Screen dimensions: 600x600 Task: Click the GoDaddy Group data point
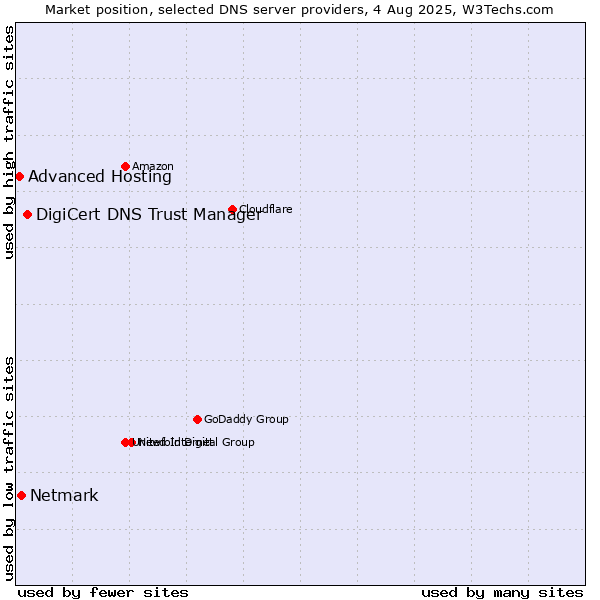tap(197, 419)
